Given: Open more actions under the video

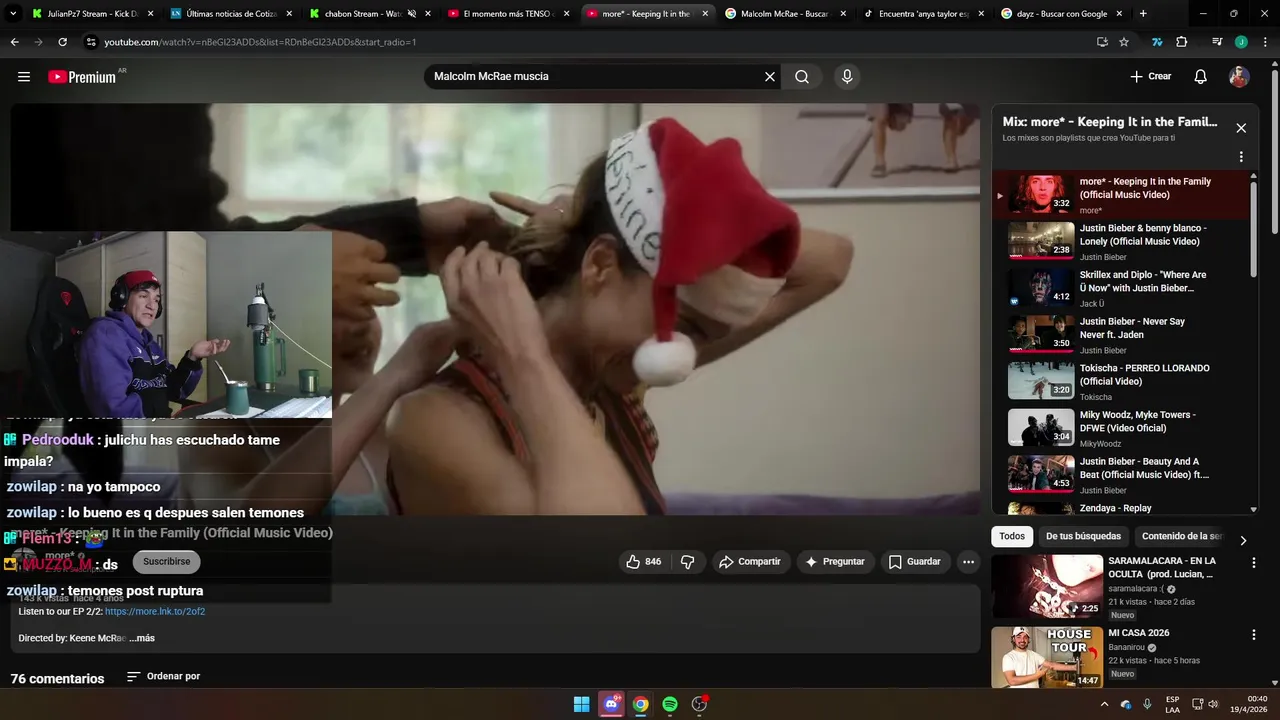Looking at the screenshot, I should click(968, 562).
